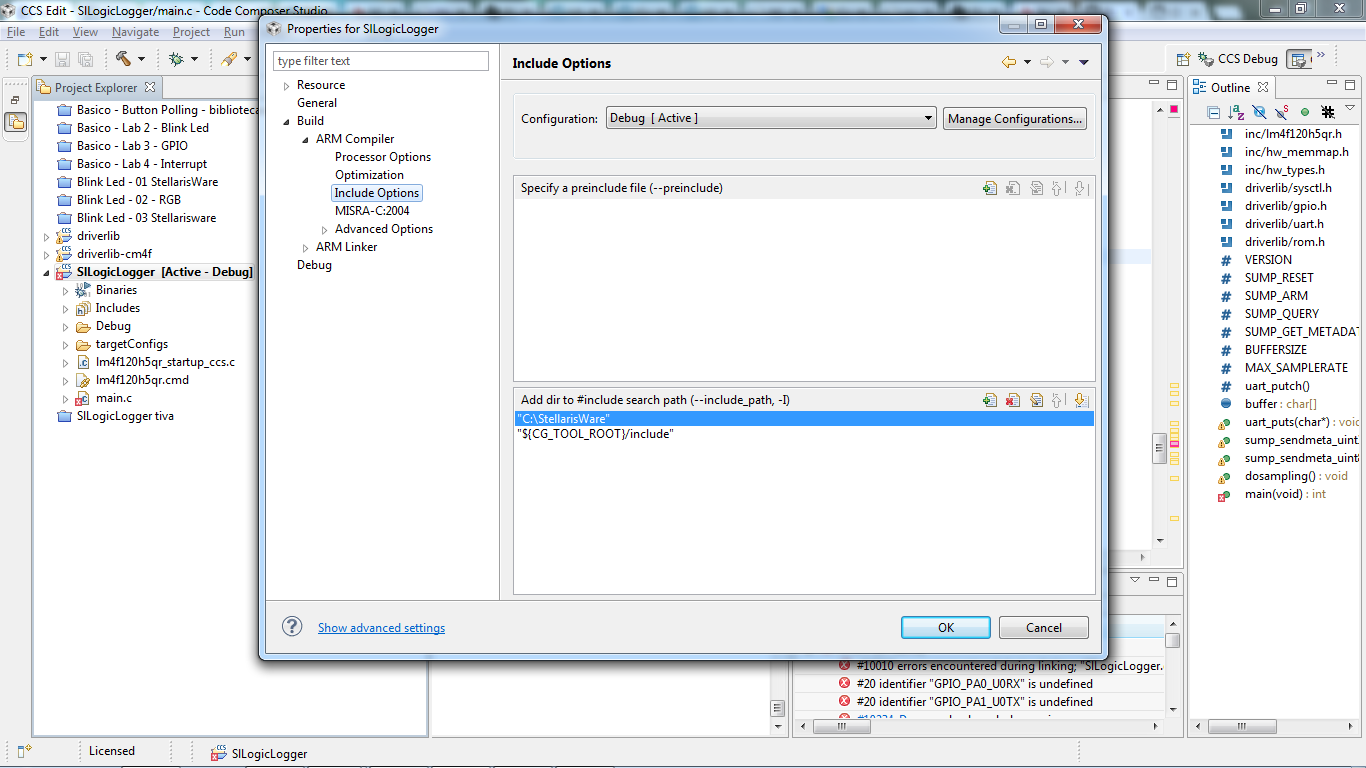Open the File menu in Code Composer Studio
The image size is (1366, 768).
[x=16, y=32]
